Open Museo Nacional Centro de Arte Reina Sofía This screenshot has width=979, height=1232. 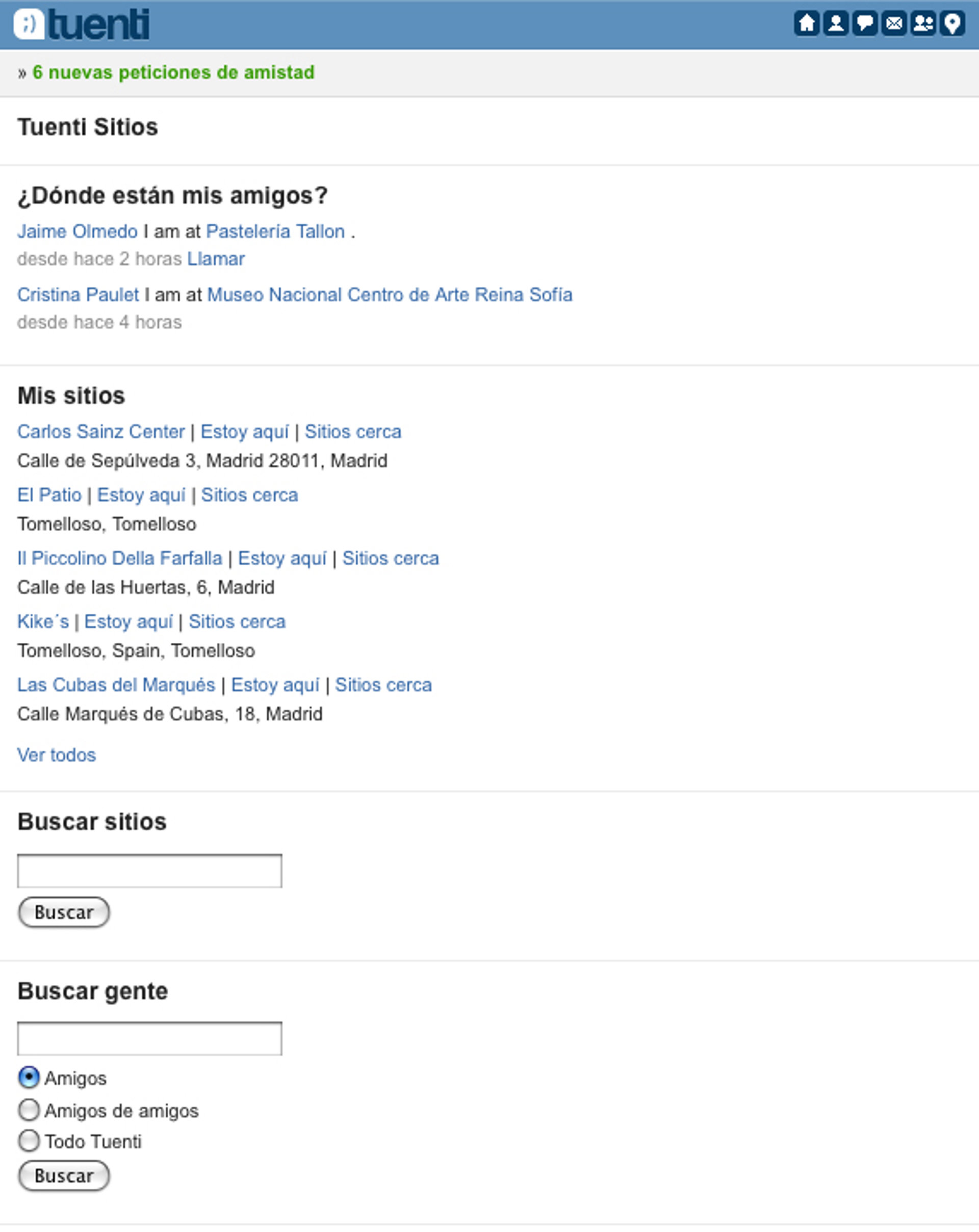[389, 295]
